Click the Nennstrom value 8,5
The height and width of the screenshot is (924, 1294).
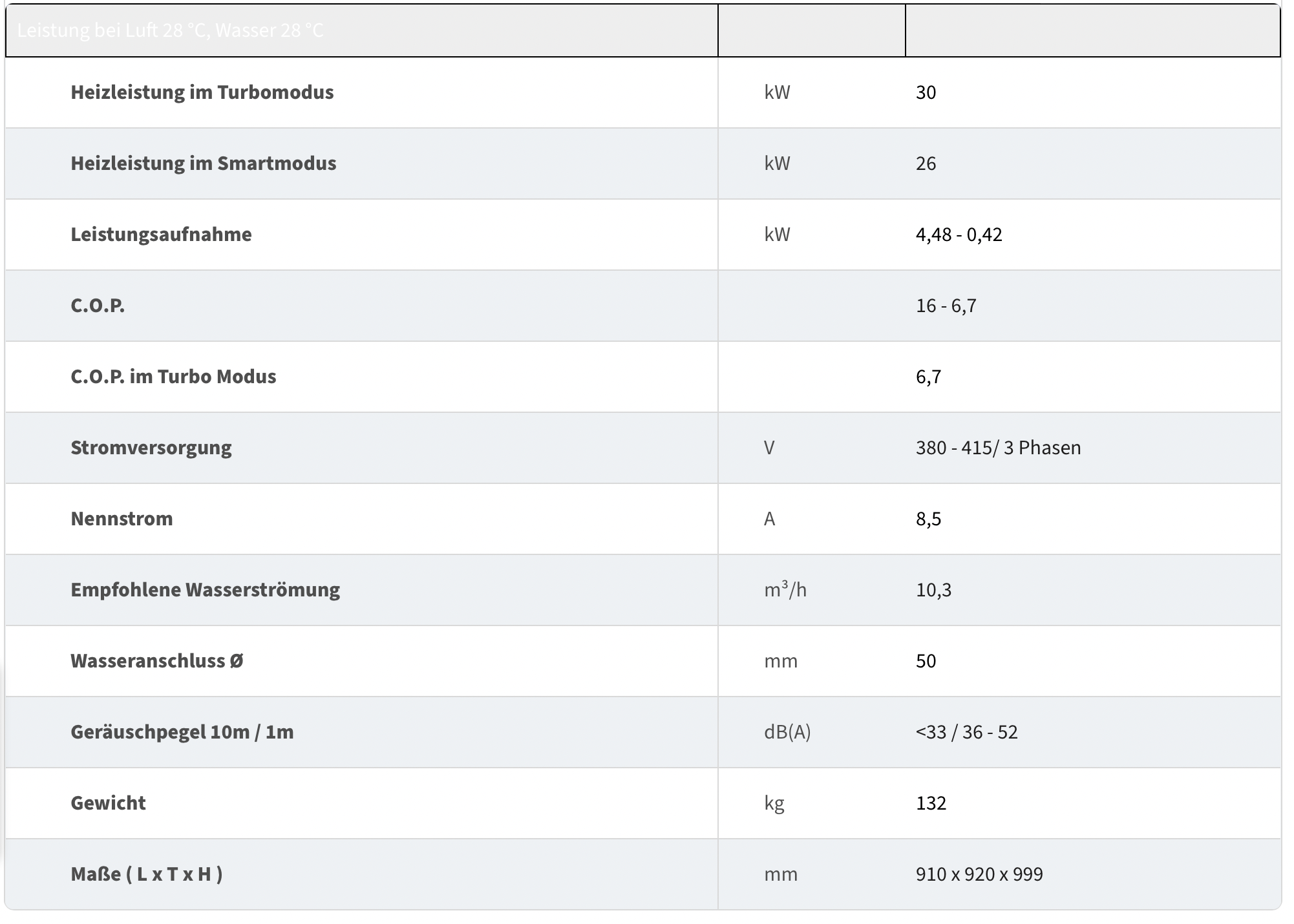tap(928, 519)
